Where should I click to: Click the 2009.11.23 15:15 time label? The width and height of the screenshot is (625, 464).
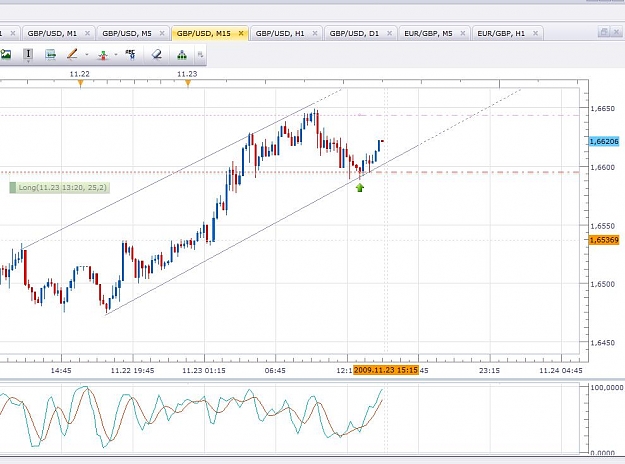[x=386, y=370]
